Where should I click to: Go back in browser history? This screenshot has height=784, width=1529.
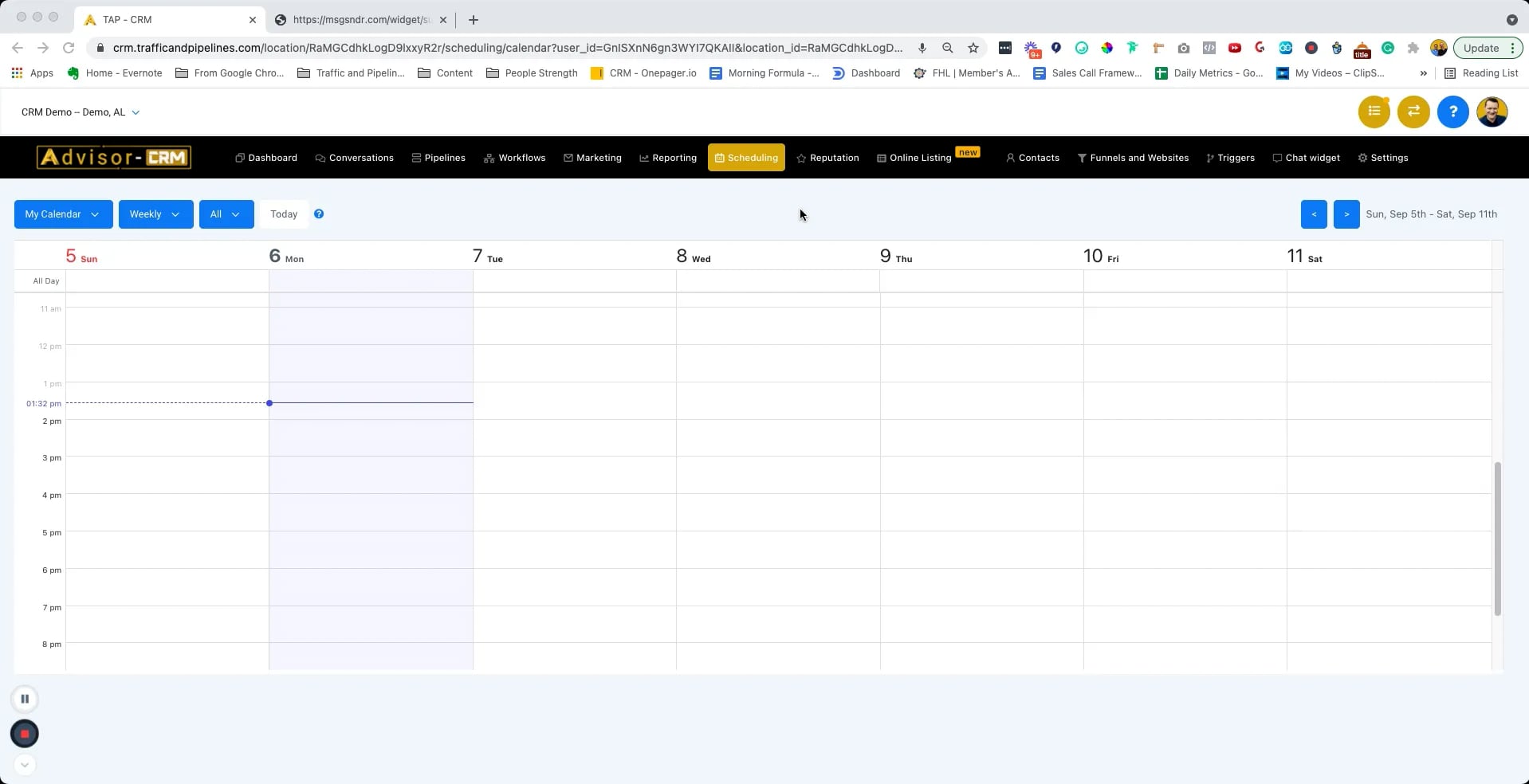tap(18, 48)
